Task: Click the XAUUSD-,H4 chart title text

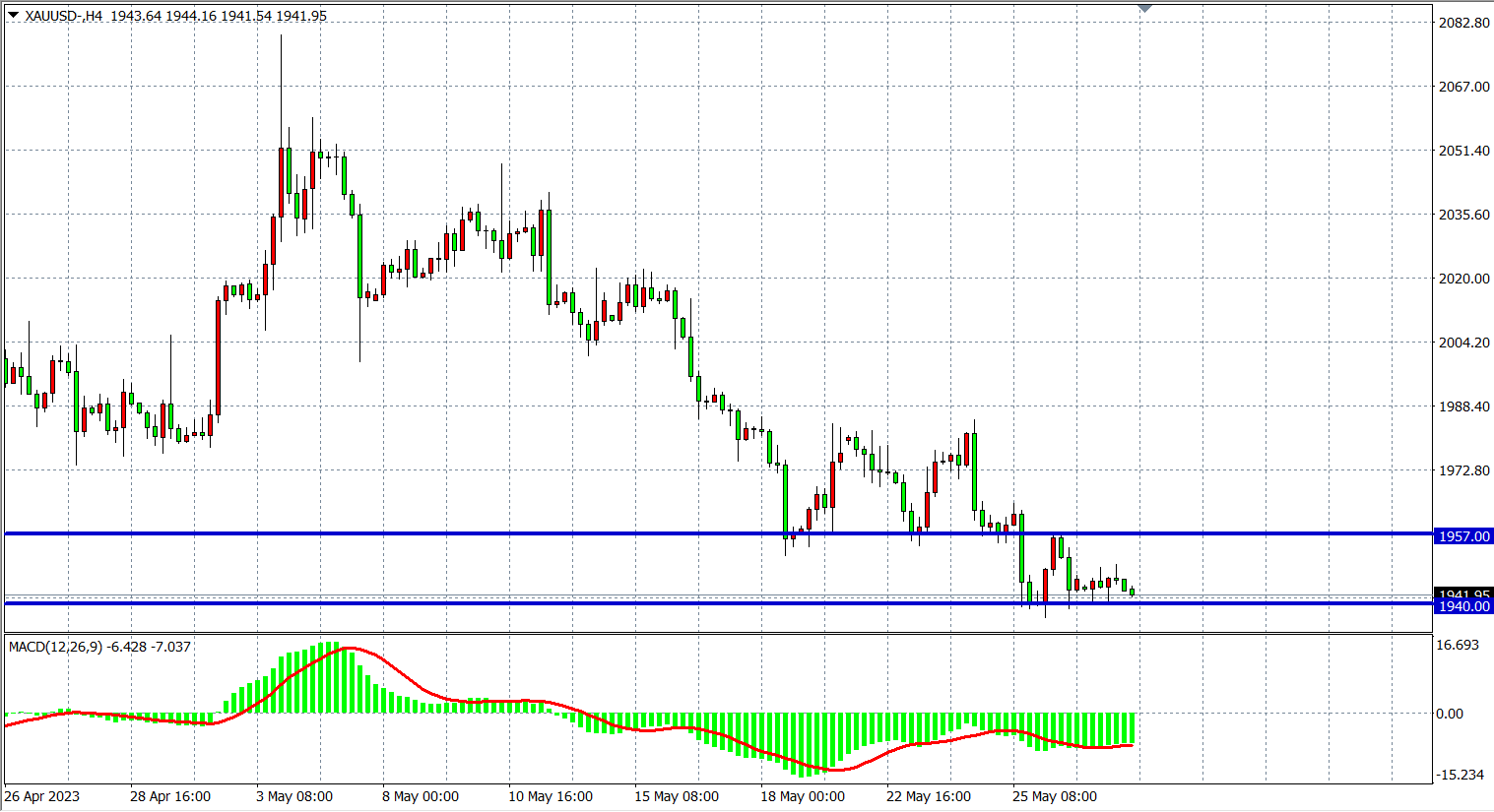Action: click(64, 16)
